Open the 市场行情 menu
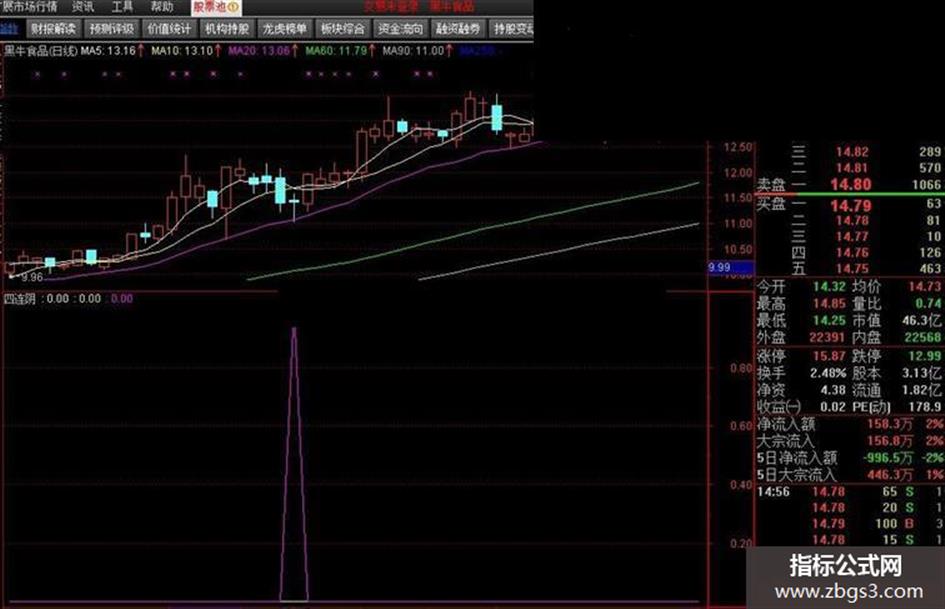Viewport: 945px width, 609px height. [33, 7]
